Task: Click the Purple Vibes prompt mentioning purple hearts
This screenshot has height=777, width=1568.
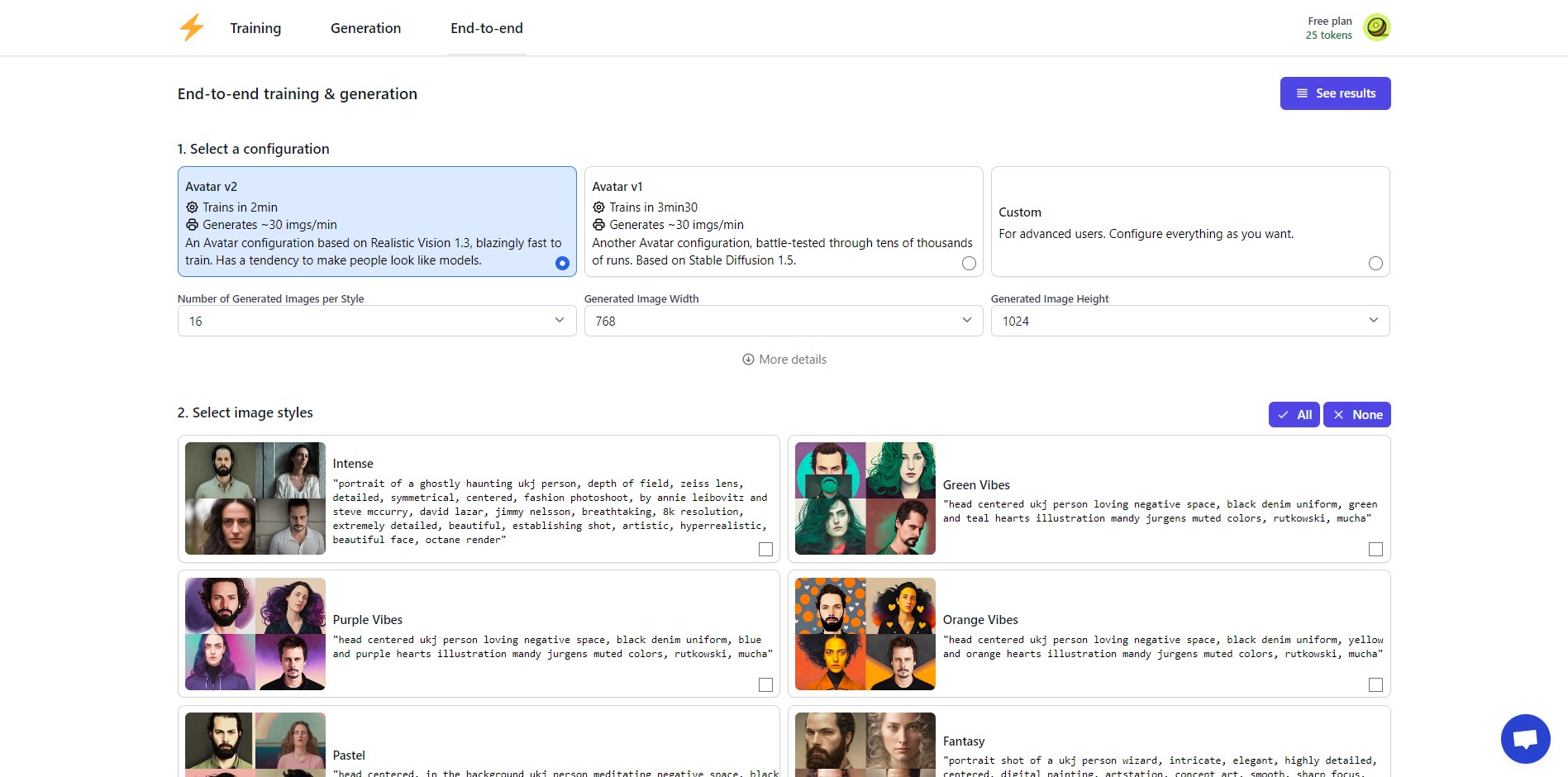Action: click(553, 646)
